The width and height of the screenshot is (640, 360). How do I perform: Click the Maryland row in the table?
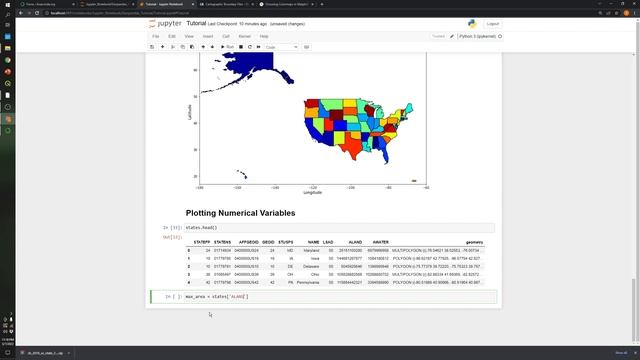click(x=335, y=250)
